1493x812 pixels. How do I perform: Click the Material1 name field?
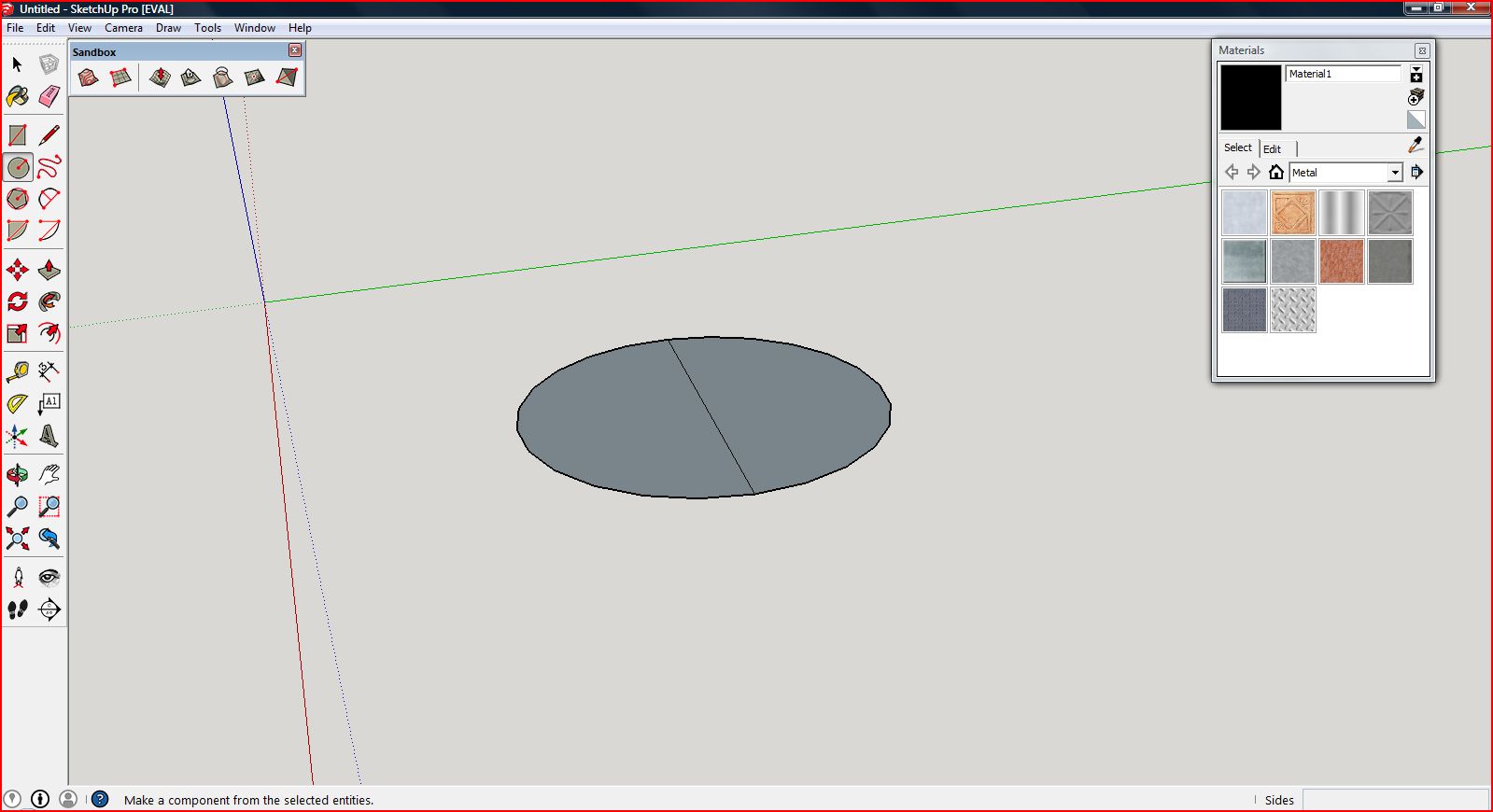[1344, 74]
